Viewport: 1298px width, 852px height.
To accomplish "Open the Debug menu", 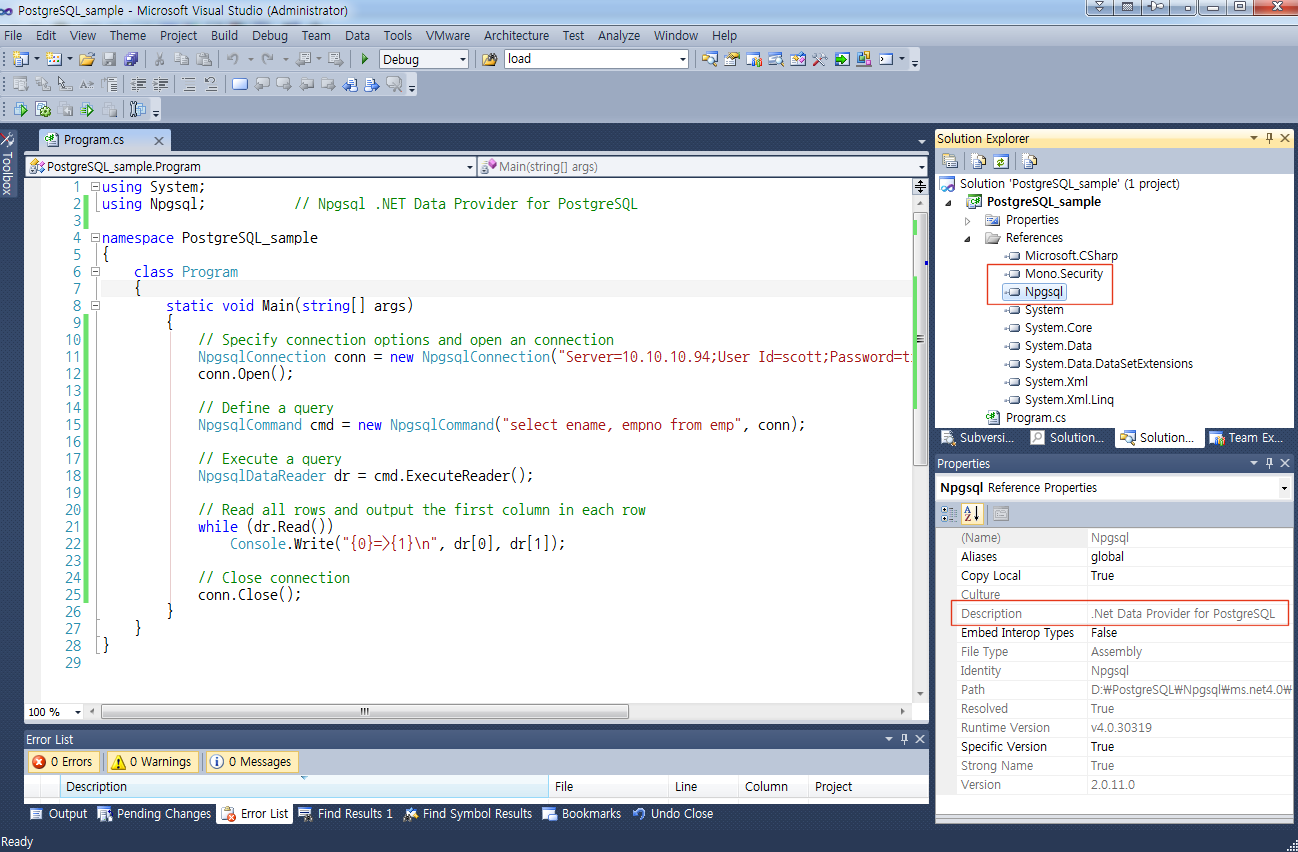I will click(x=270, y=35).
